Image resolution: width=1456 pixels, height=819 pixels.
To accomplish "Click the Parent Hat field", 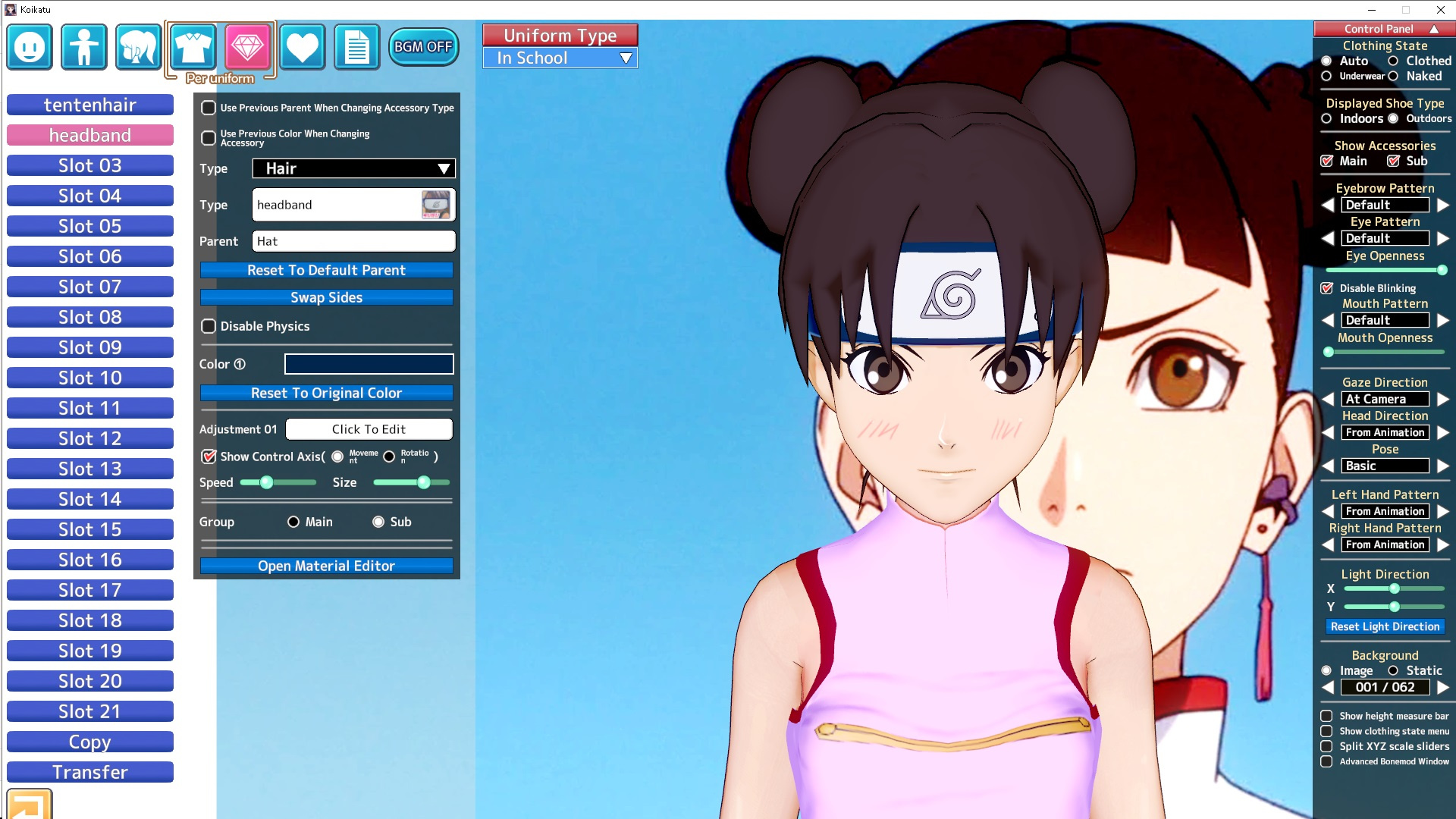I will [x=354, y=241].
